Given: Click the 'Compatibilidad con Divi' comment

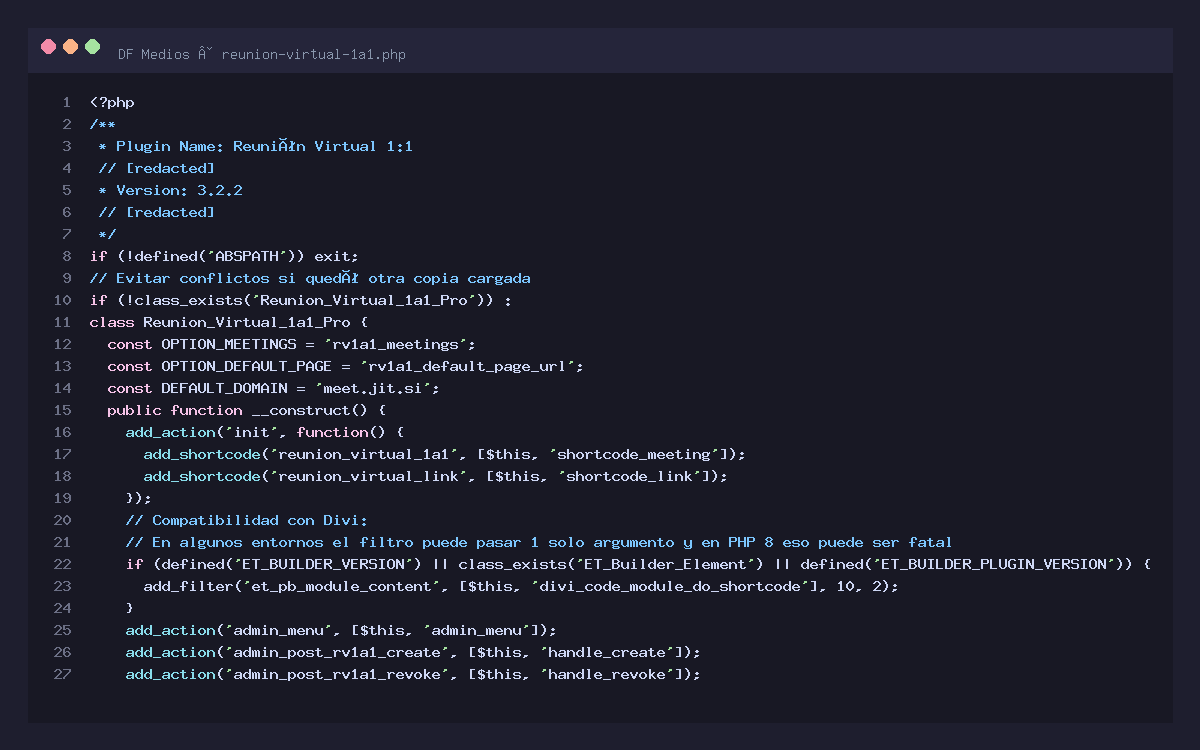Looking at the screenshot, I should [x=246, y=520].
